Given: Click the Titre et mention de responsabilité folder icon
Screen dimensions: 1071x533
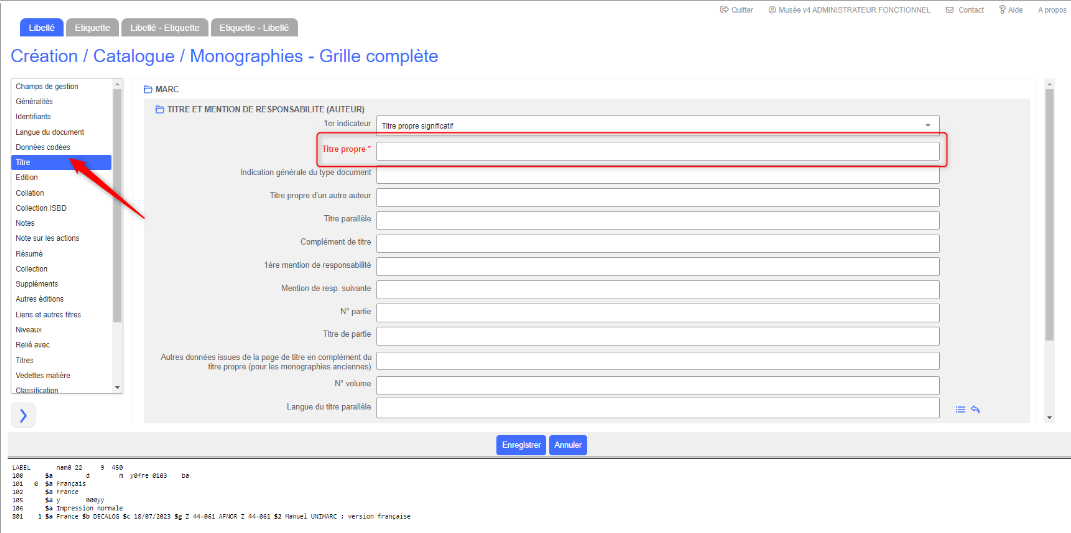Looking at the screenshot, I should [159, 109].
